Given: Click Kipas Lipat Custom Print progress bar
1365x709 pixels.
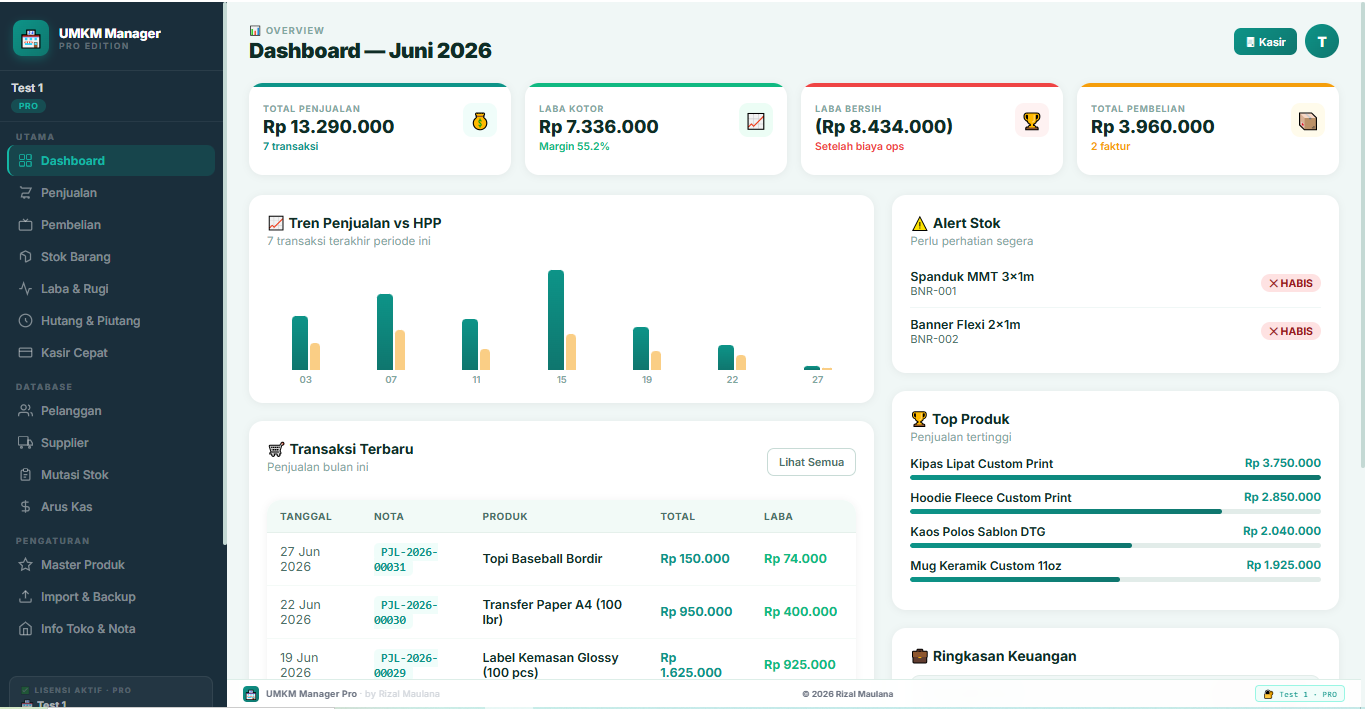Looking at the screenshot, I should (x=1115, y=478).
